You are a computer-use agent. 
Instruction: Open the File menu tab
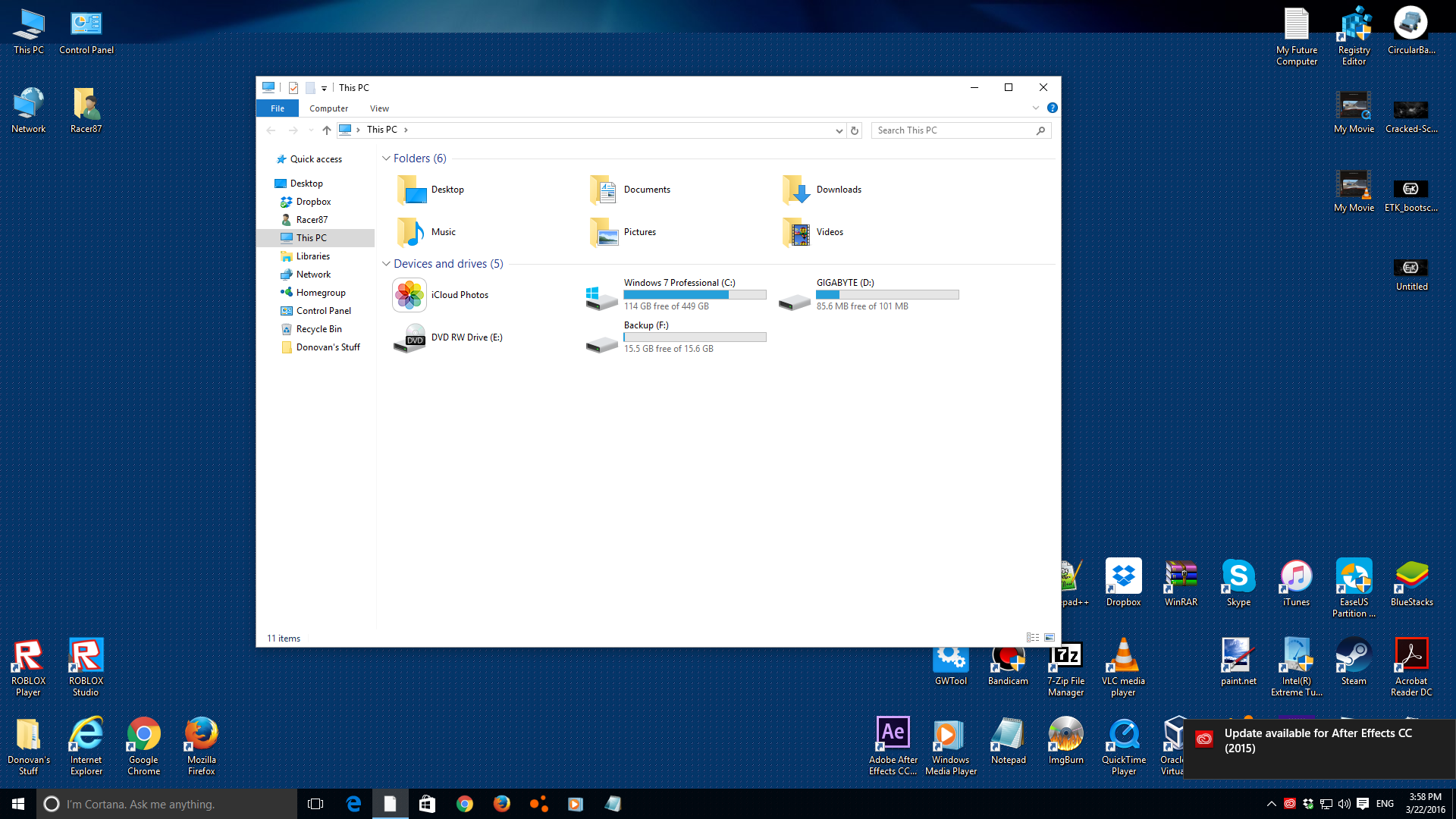pyautogui.click(x=278, y=108)
